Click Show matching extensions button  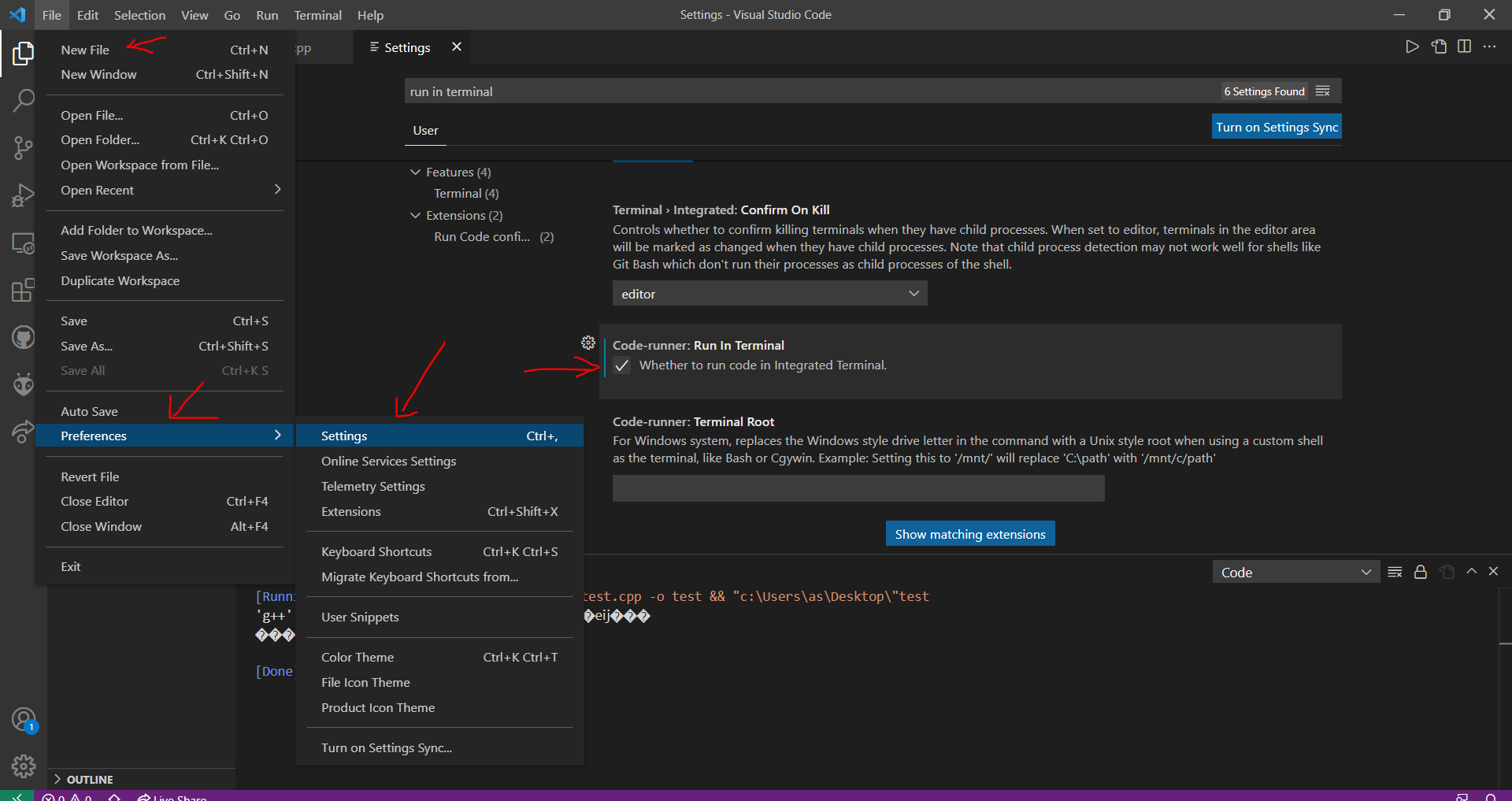(970, 534)
